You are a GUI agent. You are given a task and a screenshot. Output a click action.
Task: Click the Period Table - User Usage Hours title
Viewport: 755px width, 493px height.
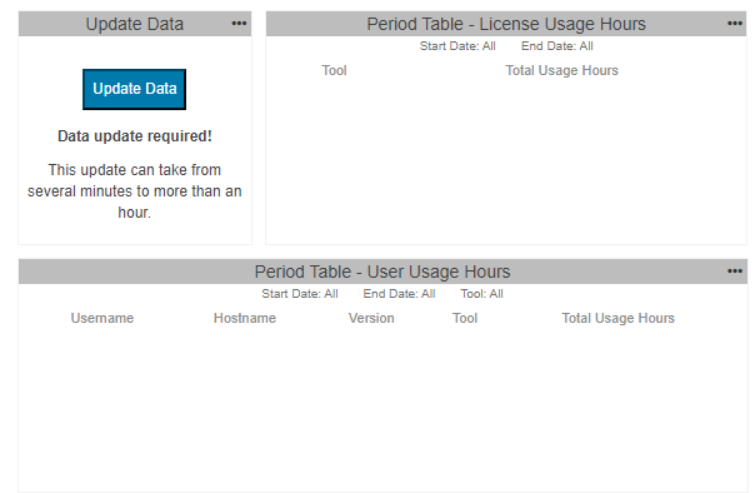click(382, 272)
